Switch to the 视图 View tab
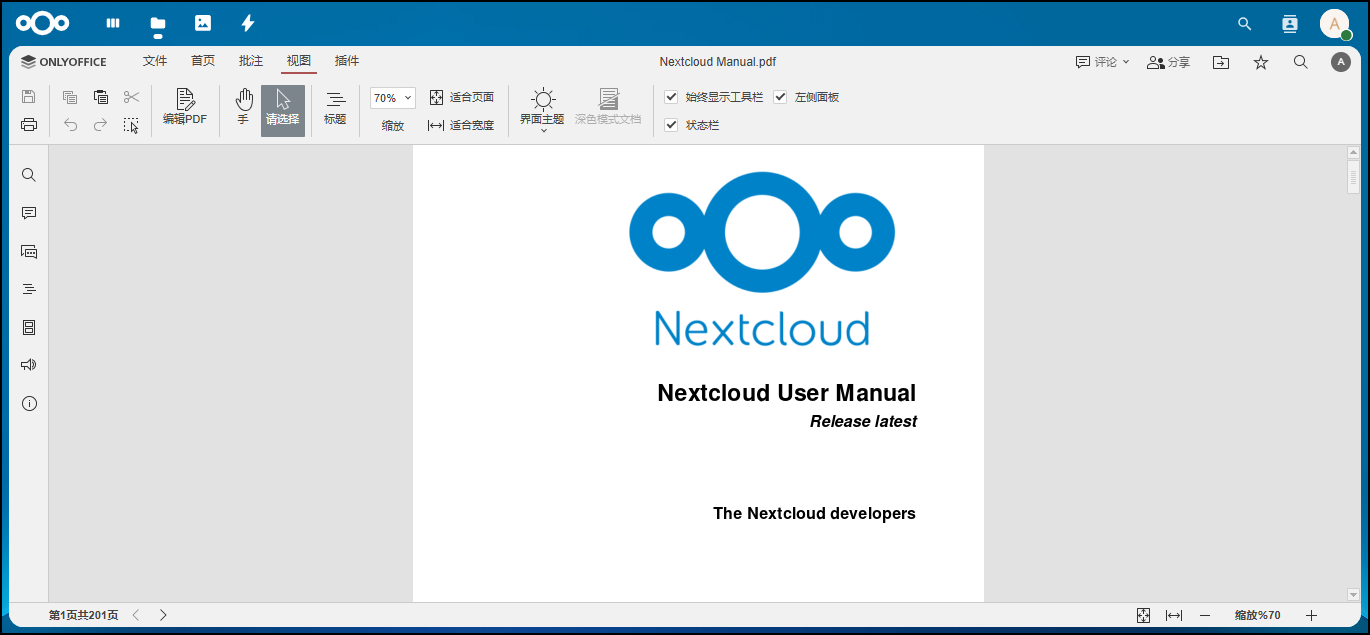This screenshot has height=635, width=1370. tap(299, 61)
